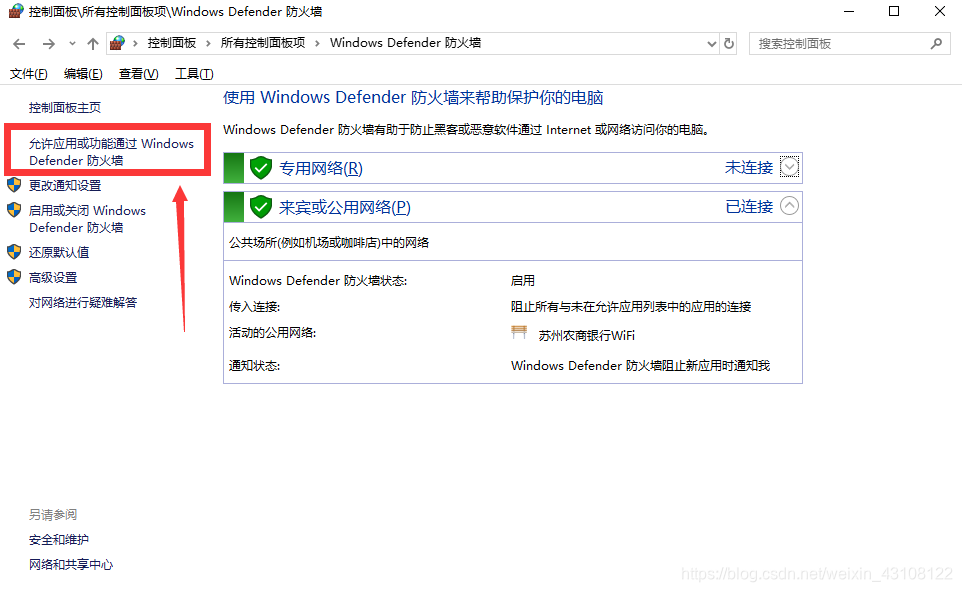Go to 控制面板主页
This screenshot has height=592, width=962.
click(65, 108)
